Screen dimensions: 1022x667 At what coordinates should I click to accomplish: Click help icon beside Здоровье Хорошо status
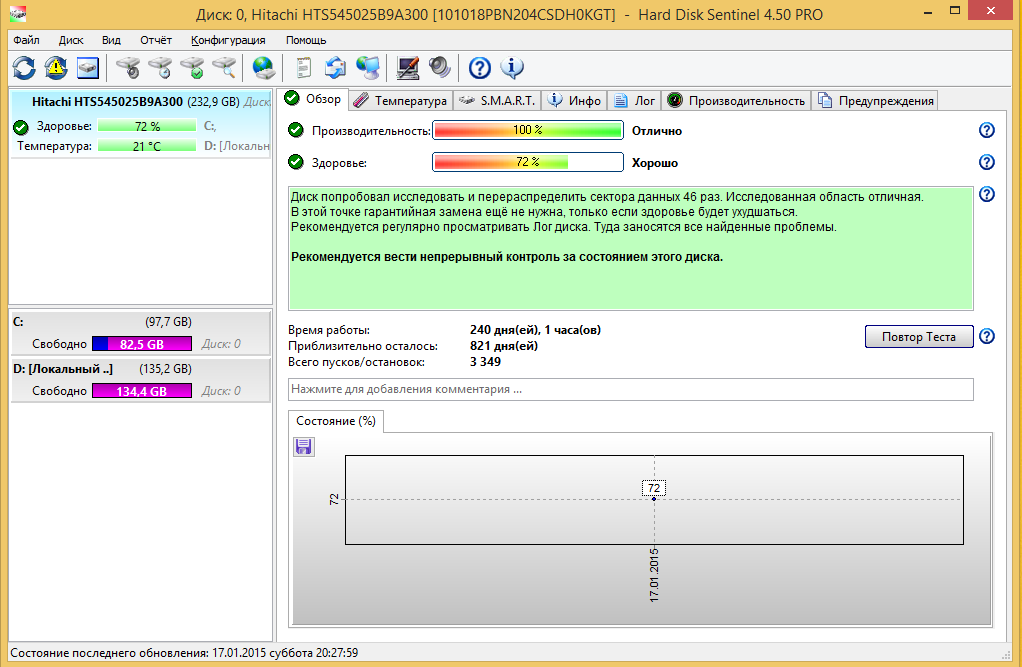coord(987,162)
